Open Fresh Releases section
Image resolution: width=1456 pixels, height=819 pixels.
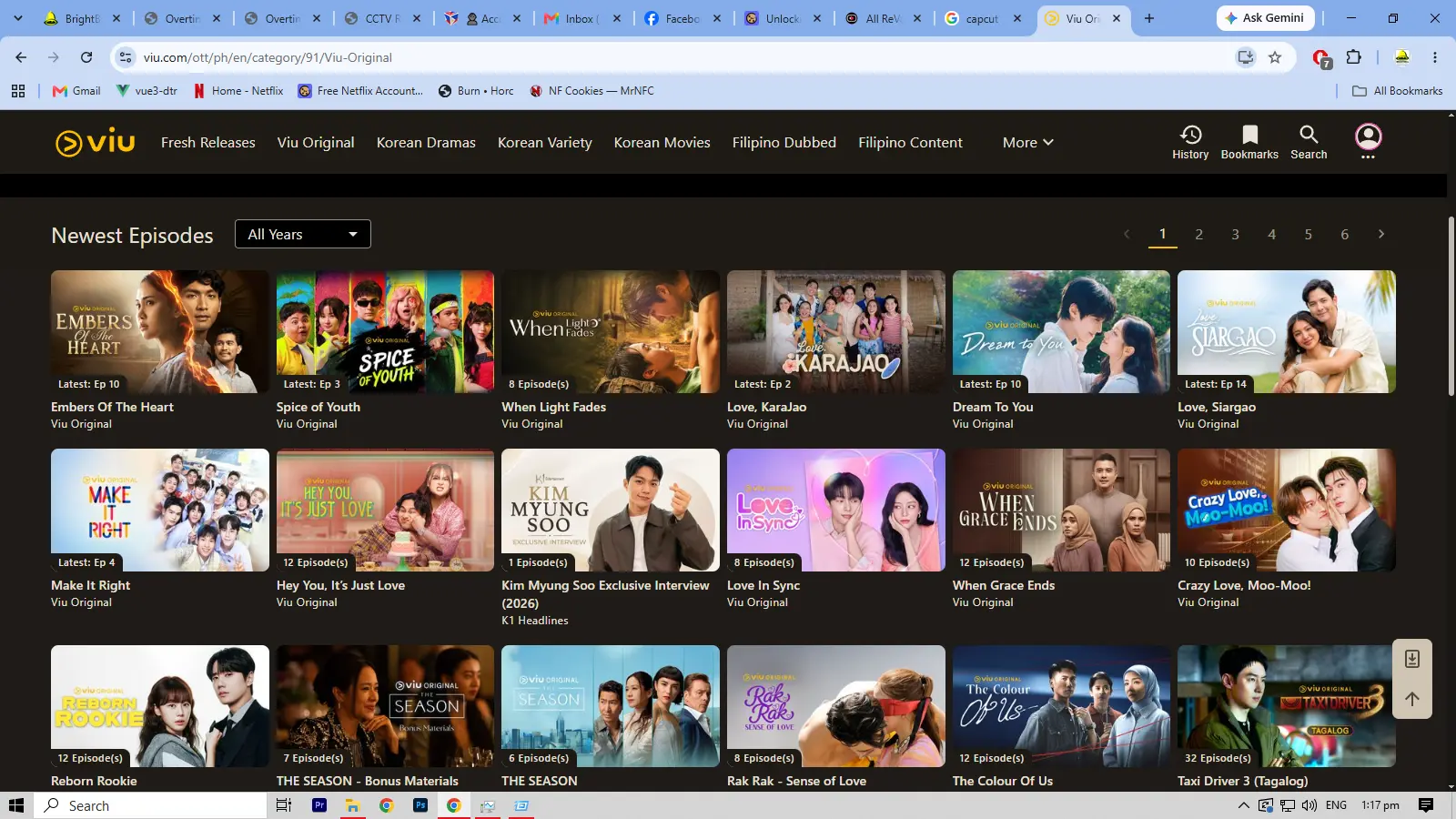[x=208, y=143]
